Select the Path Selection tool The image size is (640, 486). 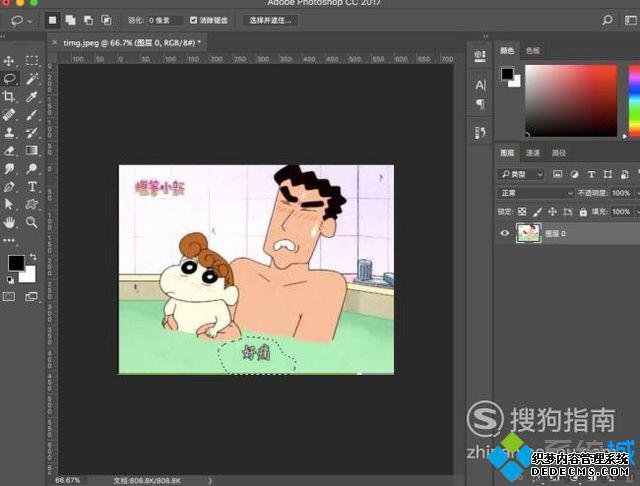coord(9,204)
